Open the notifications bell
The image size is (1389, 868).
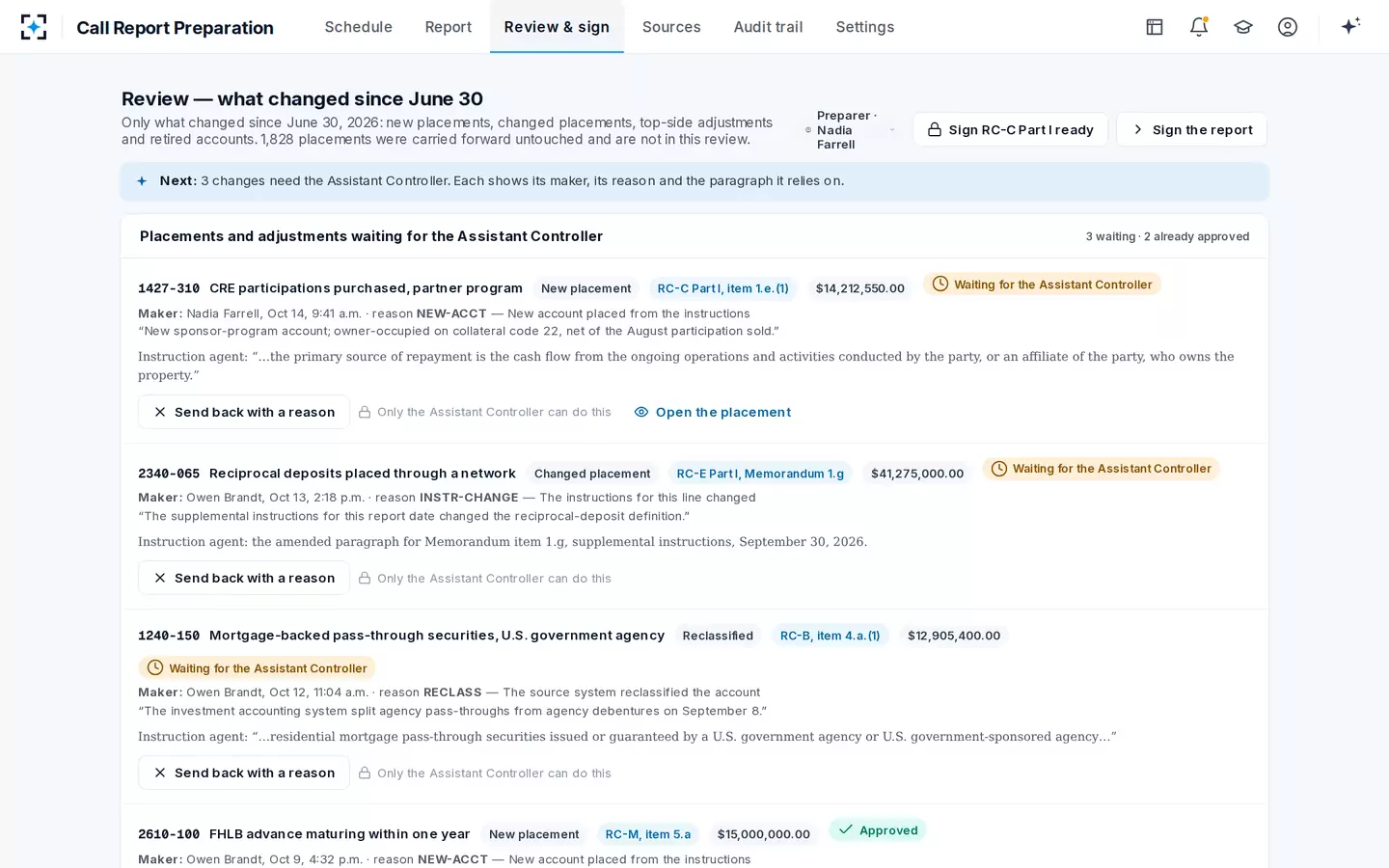point(1199,27)
